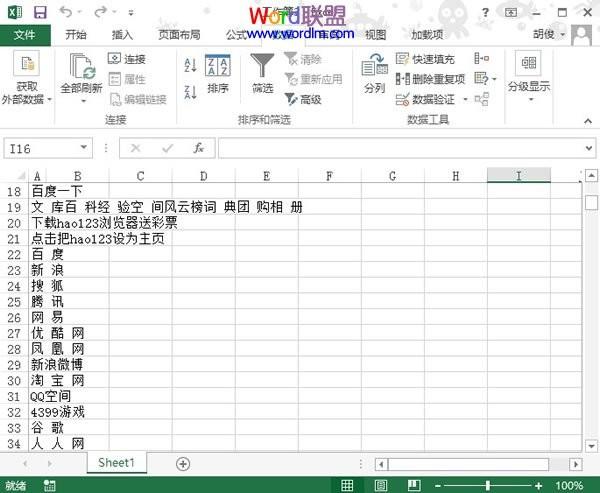Click the Sort (排序) icon
The height and width of the screenshot is (493, 600).
[x=217, y=74]
